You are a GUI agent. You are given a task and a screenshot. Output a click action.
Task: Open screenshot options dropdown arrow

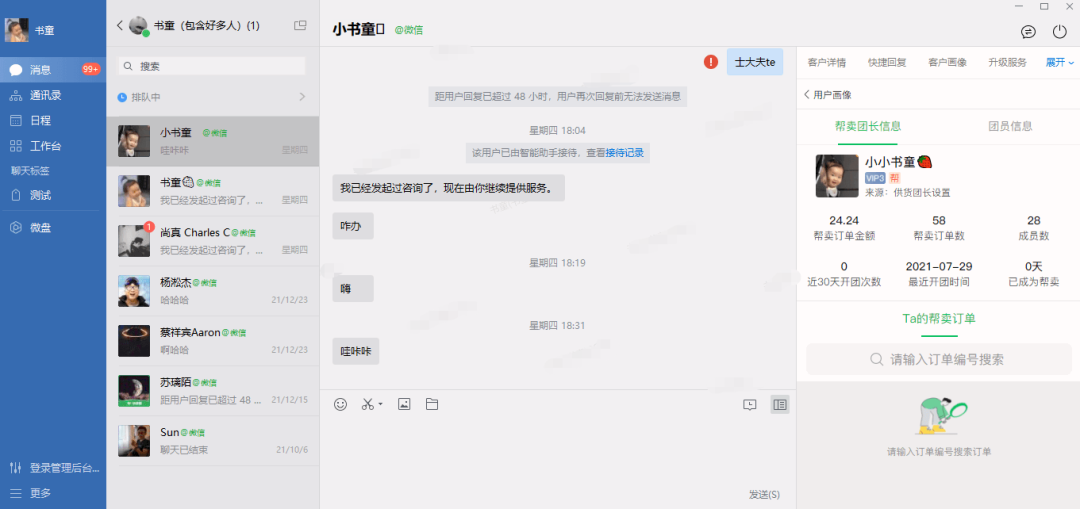381,405
